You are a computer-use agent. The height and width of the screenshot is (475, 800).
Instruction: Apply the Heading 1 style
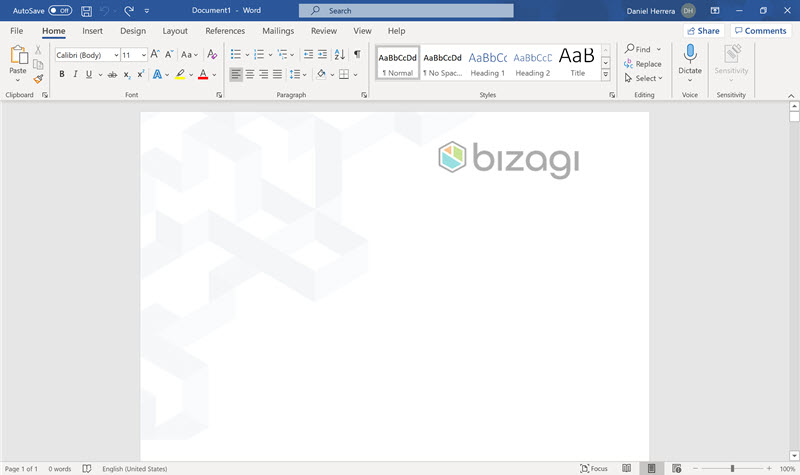[x=487, y=63]
